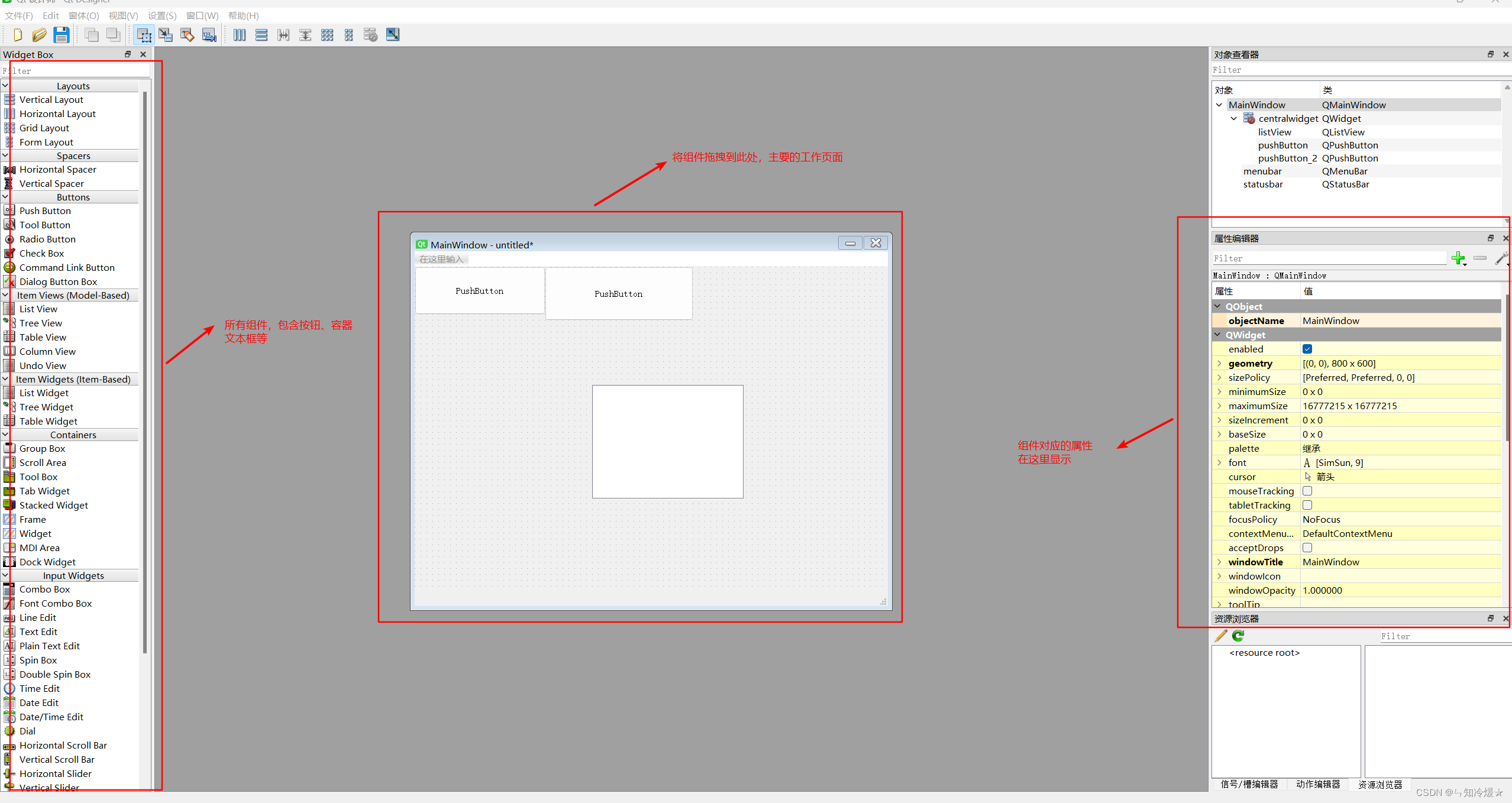The image size is (1512, 803).
Task: Toggle the mouseTracking checkbox
Action: (x=1307, y=491)
